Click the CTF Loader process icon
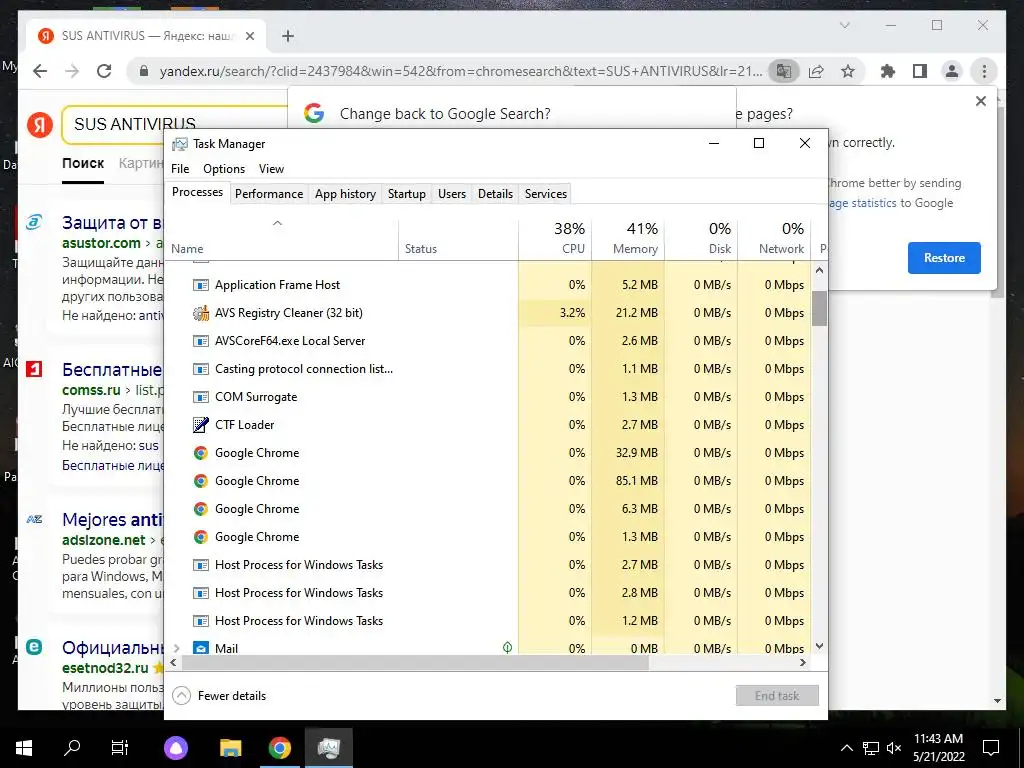 pos(200,425)
